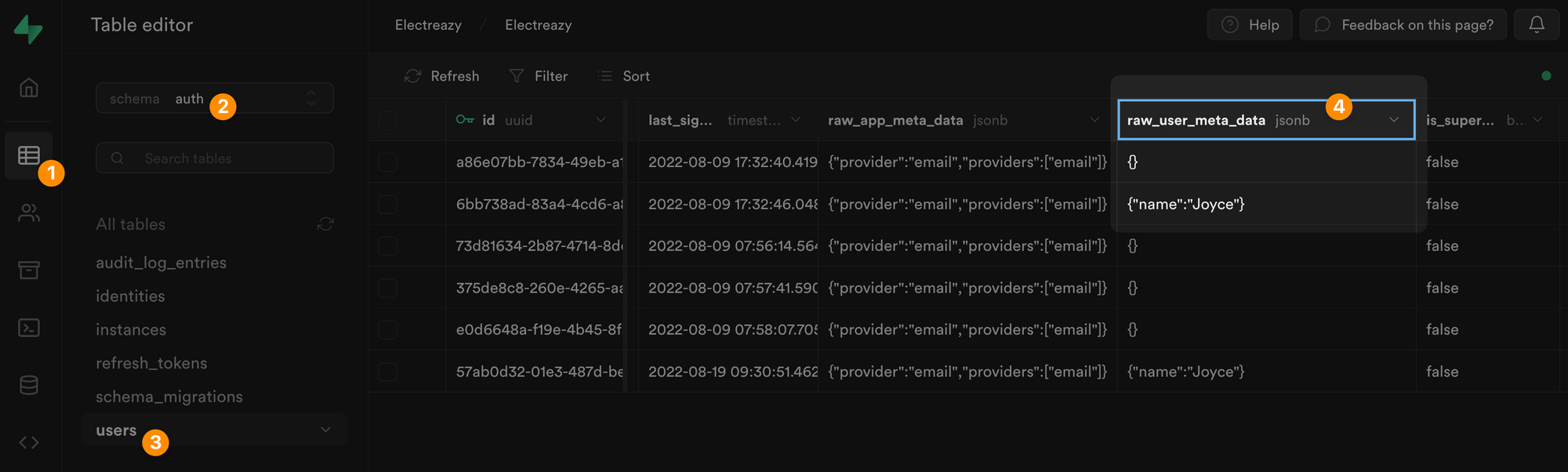Check the row starting with 57ab0d32

387,371
